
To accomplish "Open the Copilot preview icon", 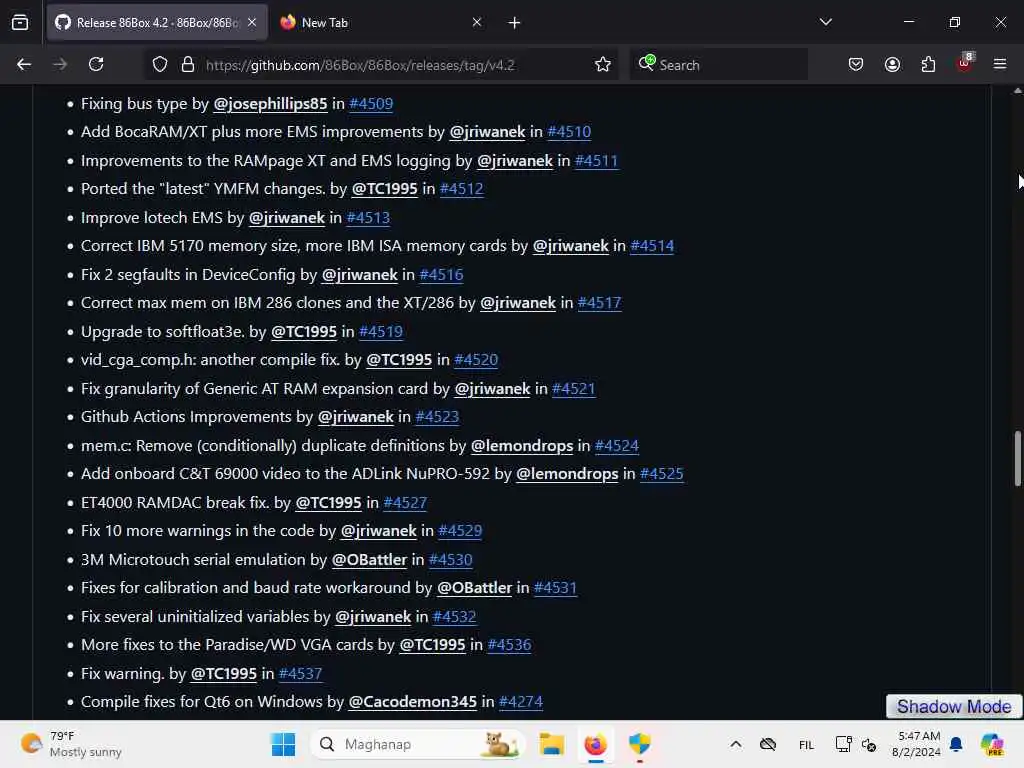I will click(x=992, y=744).
